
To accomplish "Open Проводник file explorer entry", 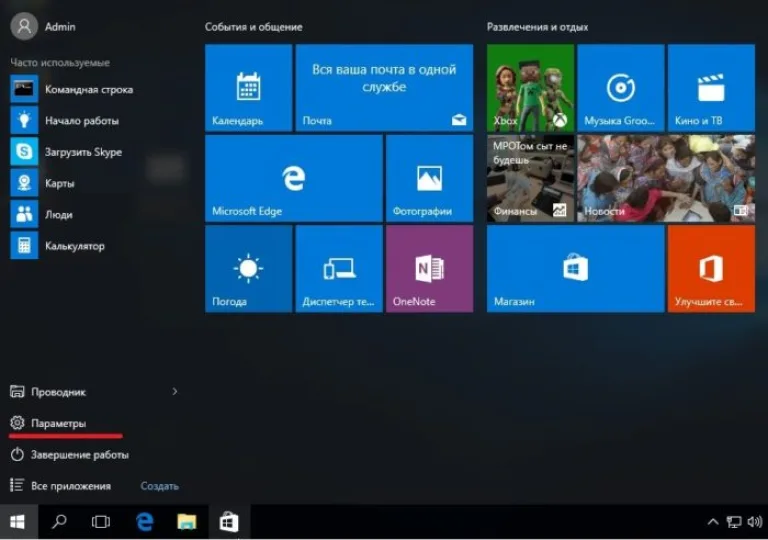I will 48,392.
